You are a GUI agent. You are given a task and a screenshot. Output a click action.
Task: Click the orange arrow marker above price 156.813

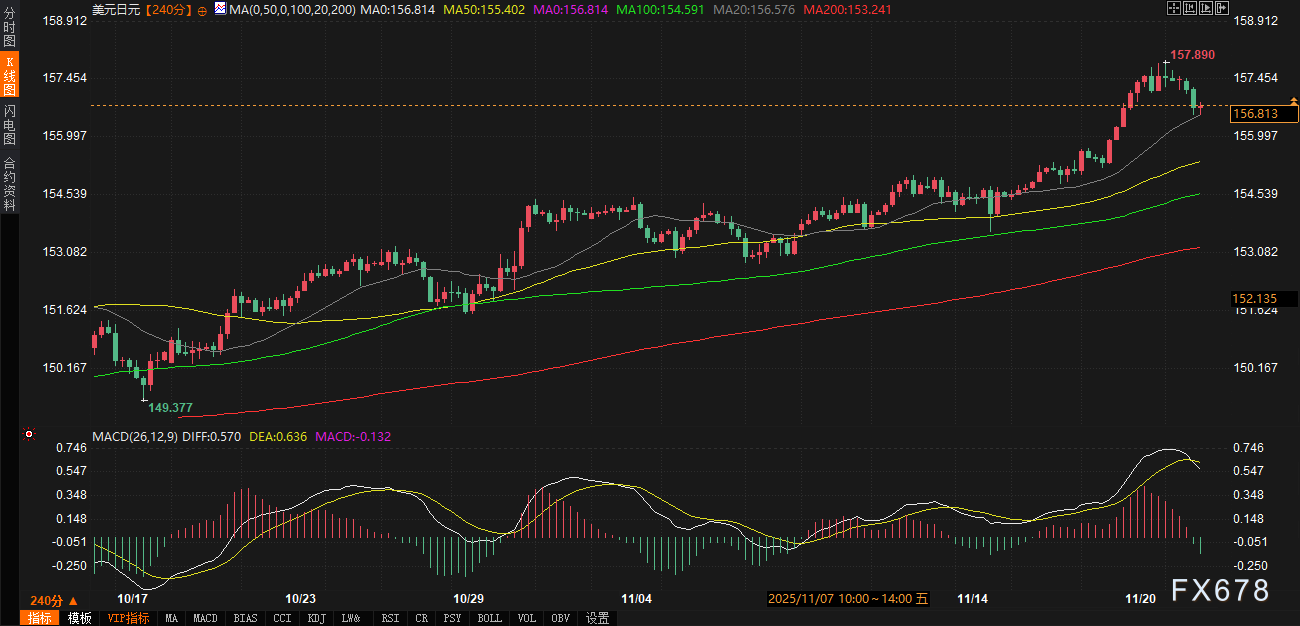[1293, 101]
